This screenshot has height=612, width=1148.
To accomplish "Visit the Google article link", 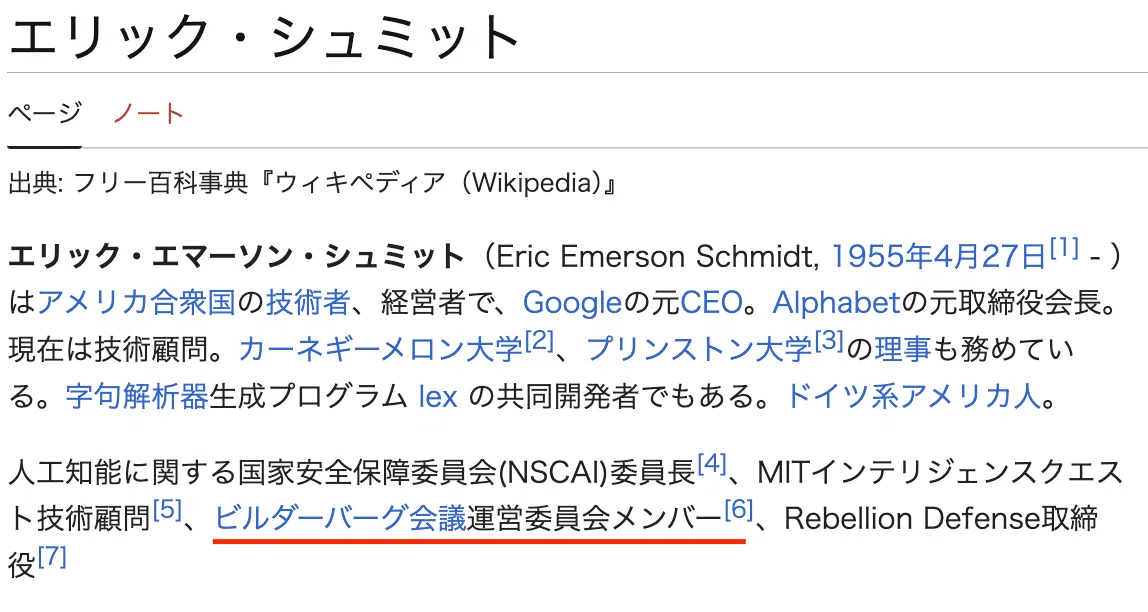I will (572, 303).
